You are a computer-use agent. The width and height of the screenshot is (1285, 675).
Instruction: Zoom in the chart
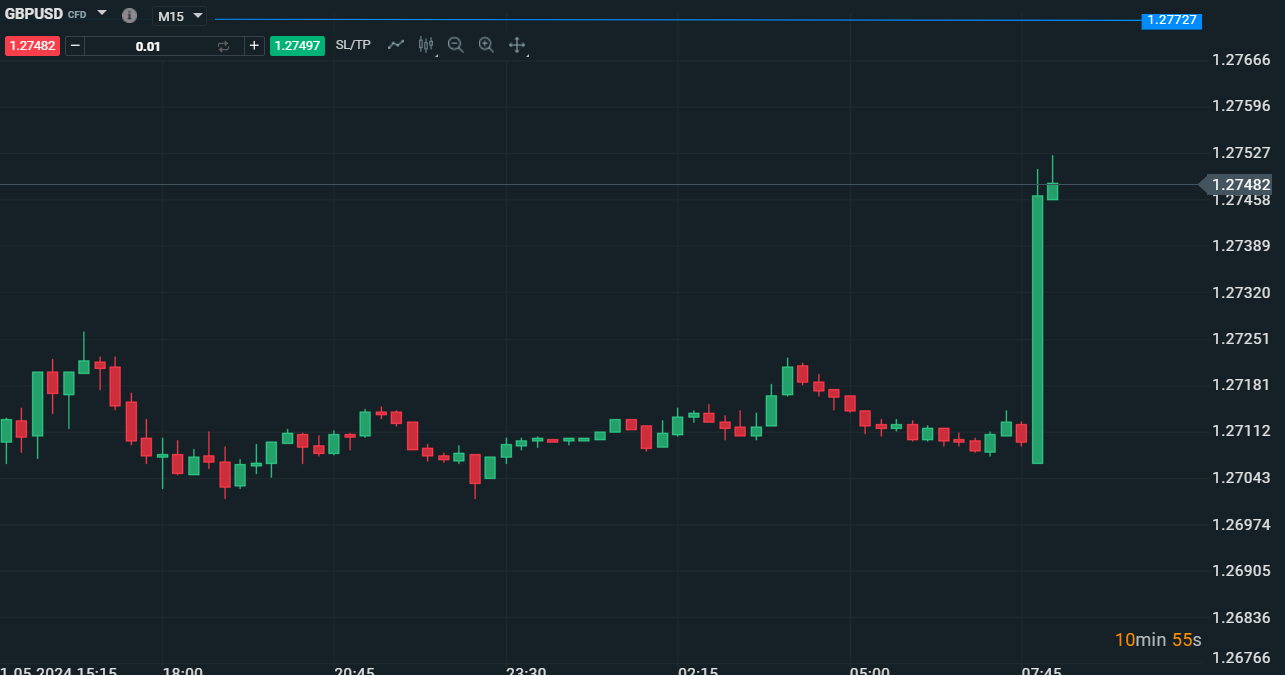tap(486, 45)
